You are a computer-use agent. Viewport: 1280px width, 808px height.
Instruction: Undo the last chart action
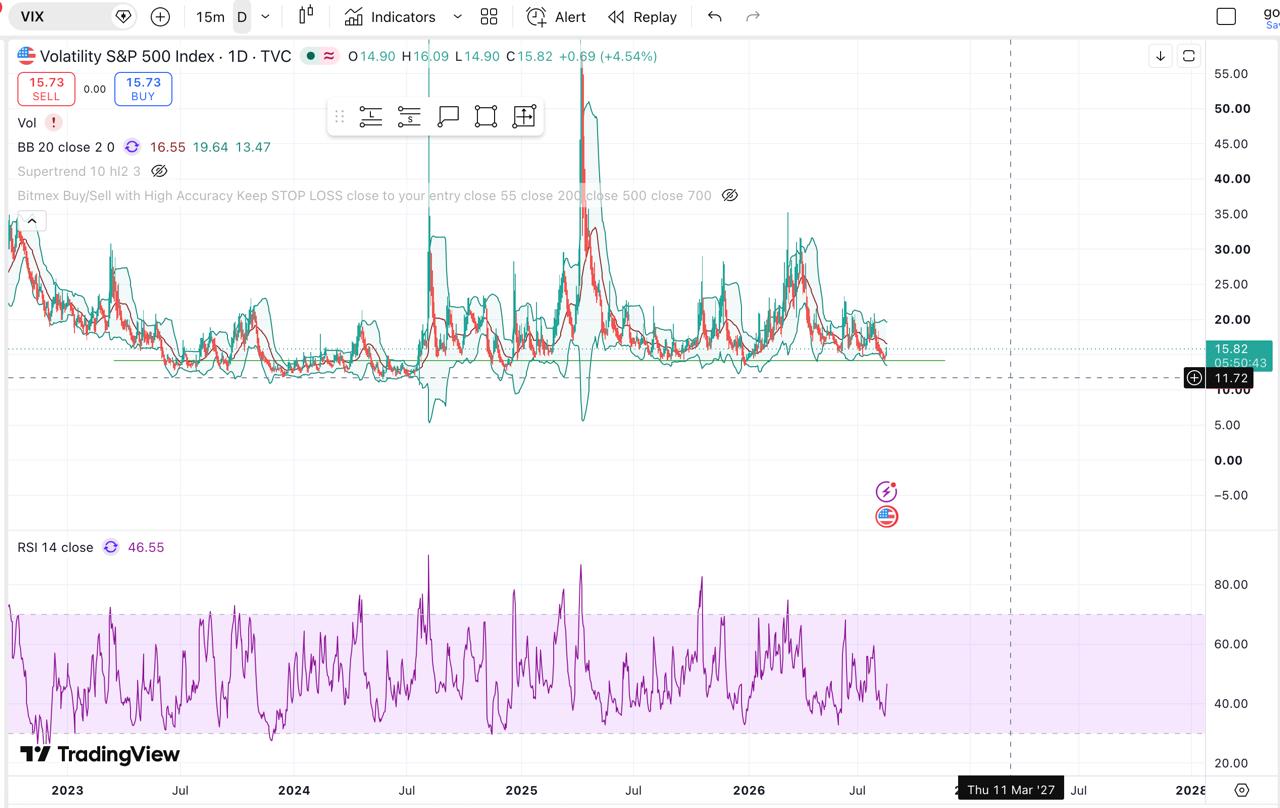[x=714, y=17]
